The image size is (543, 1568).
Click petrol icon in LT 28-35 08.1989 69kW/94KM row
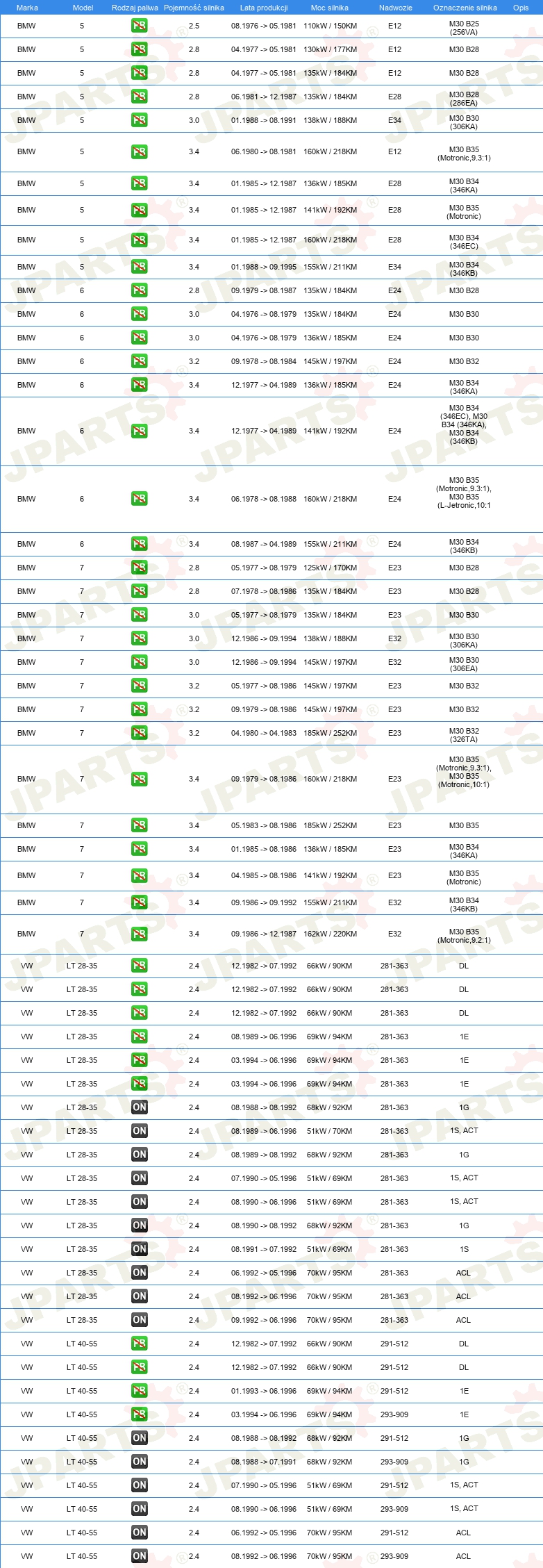[x=139, y=1037]
